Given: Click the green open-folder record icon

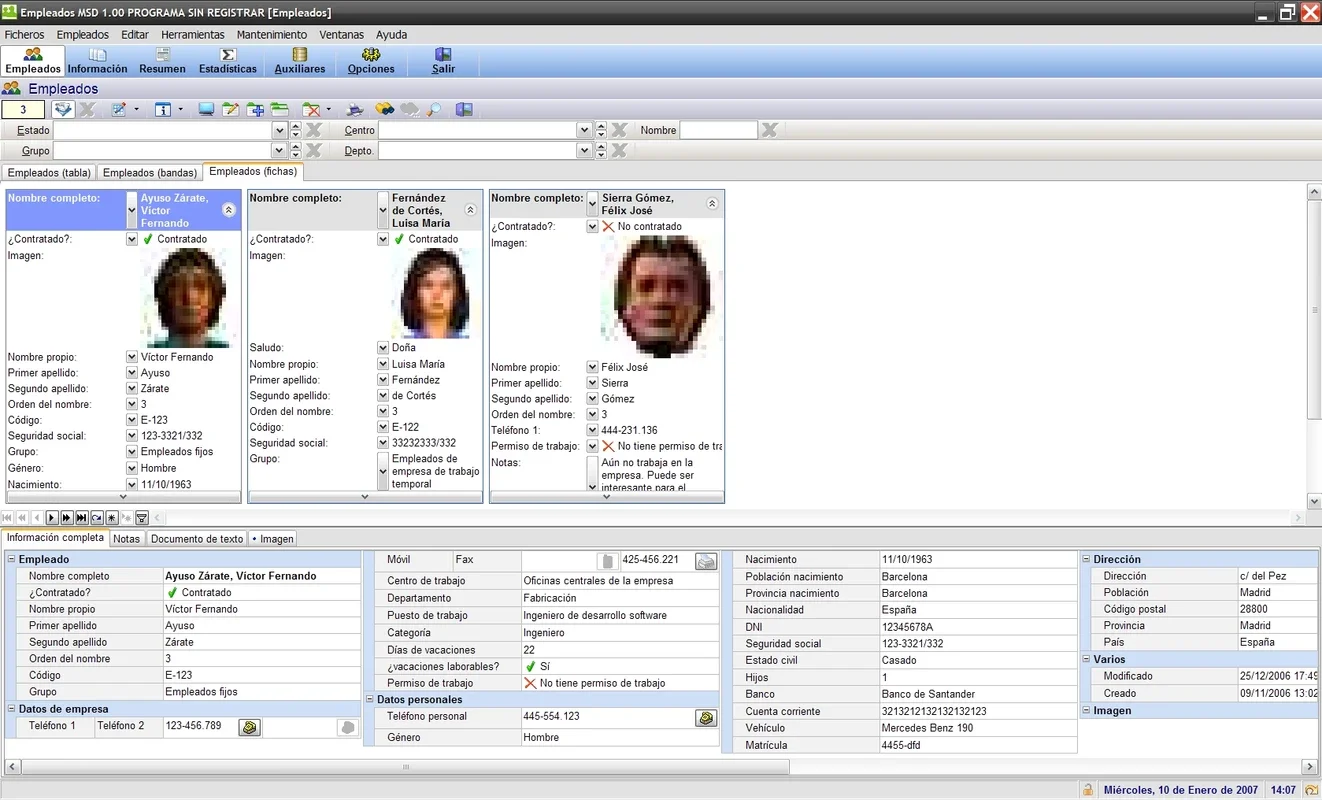Looking at the screenshot, I should pos(279,110).
